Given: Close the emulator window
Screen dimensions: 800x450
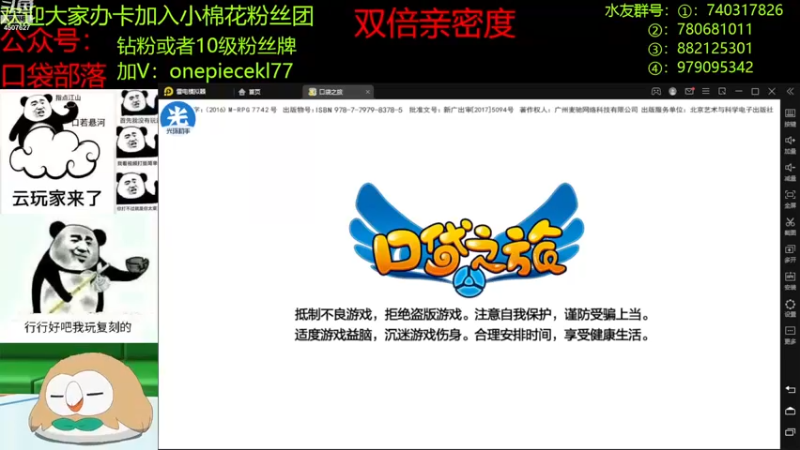Looking at the screenshot, I should point(772,91).
